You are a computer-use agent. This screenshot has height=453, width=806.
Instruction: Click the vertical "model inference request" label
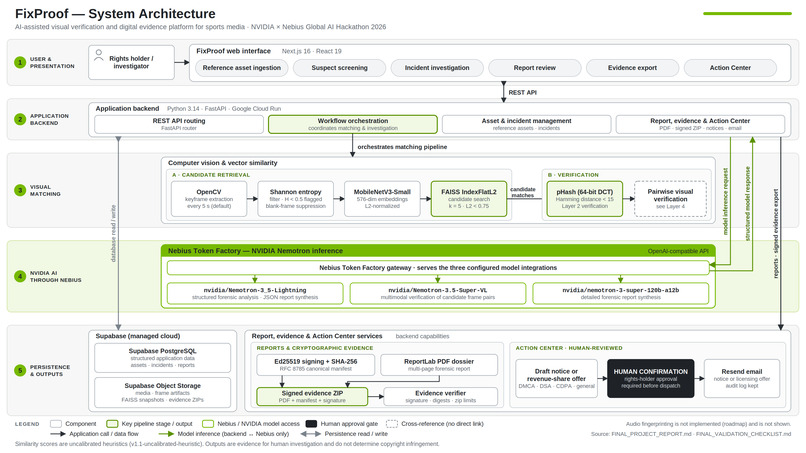click(725, 202)
